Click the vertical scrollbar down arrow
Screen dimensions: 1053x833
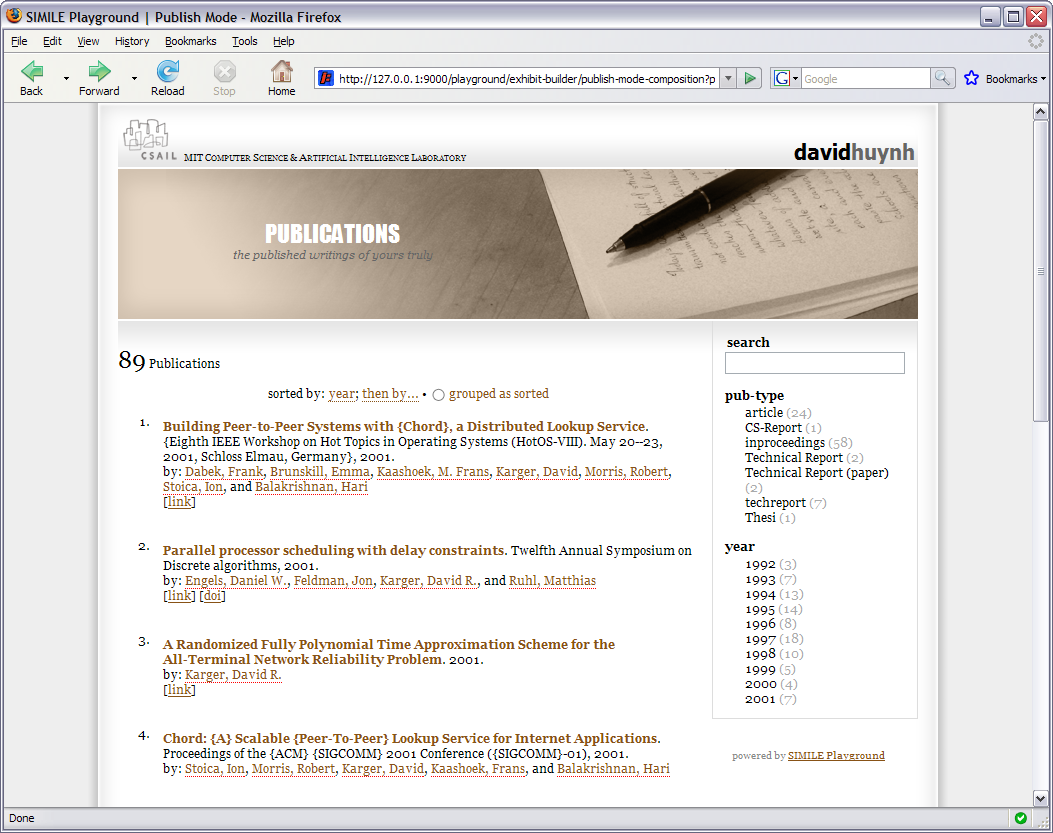point(1040,798)
